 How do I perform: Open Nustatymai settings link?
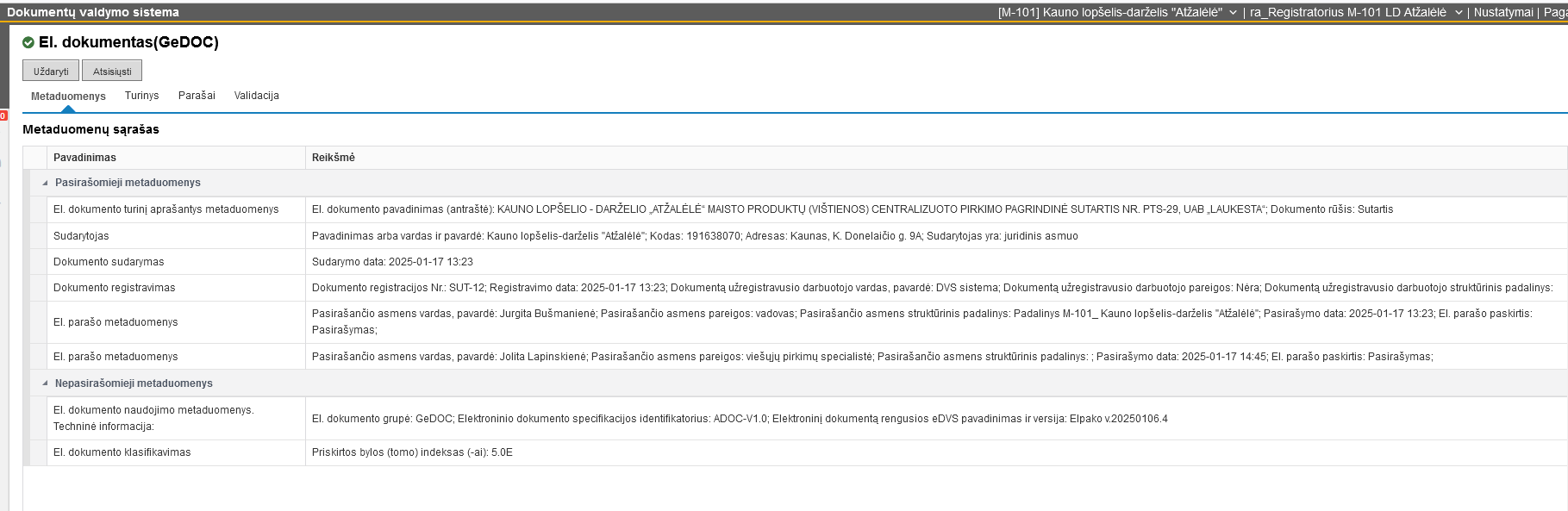tap(1502, 12)
